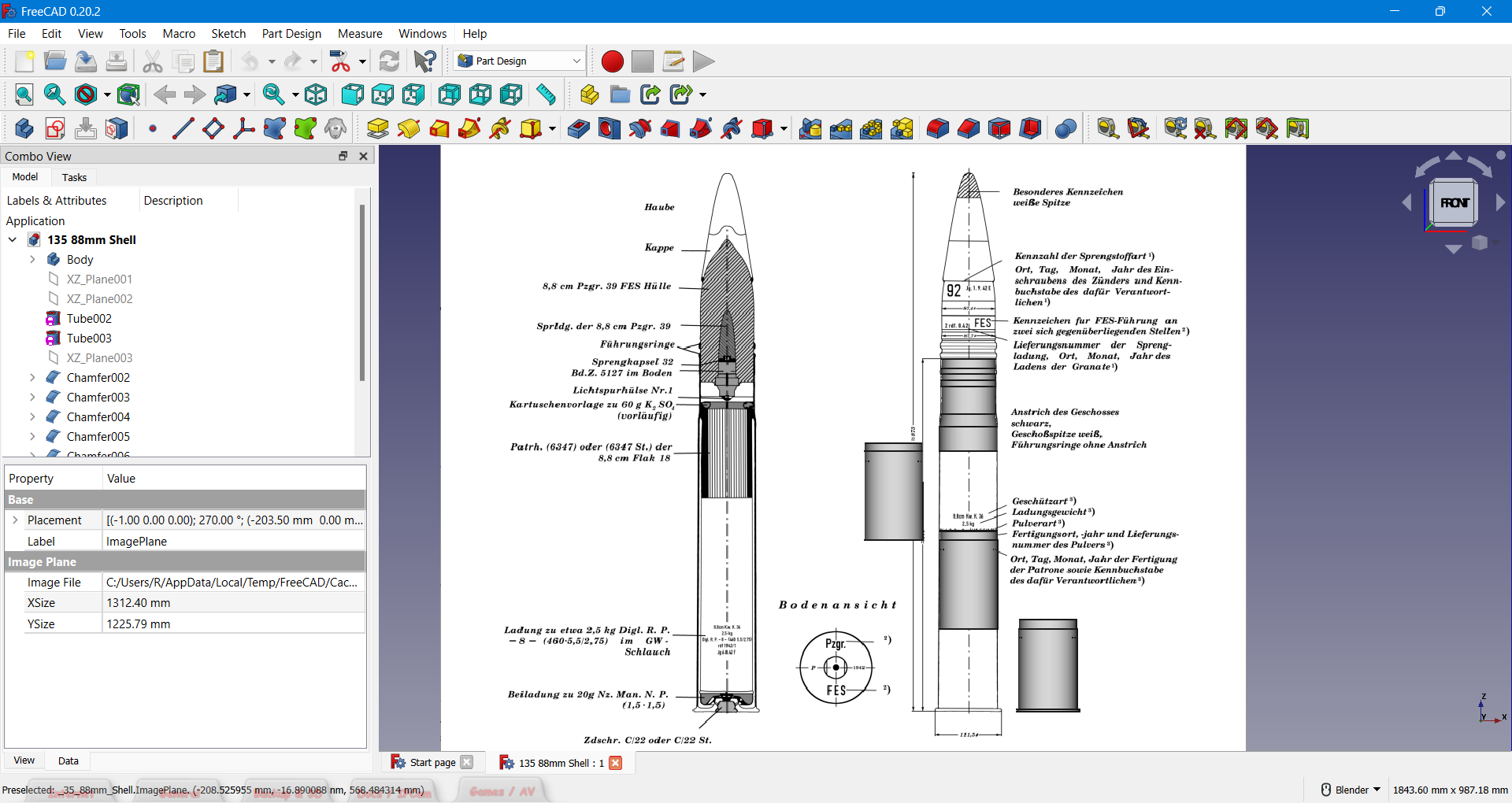Select the Pad tool
The image size is (1512, 803).
click(x=378, y=128)
